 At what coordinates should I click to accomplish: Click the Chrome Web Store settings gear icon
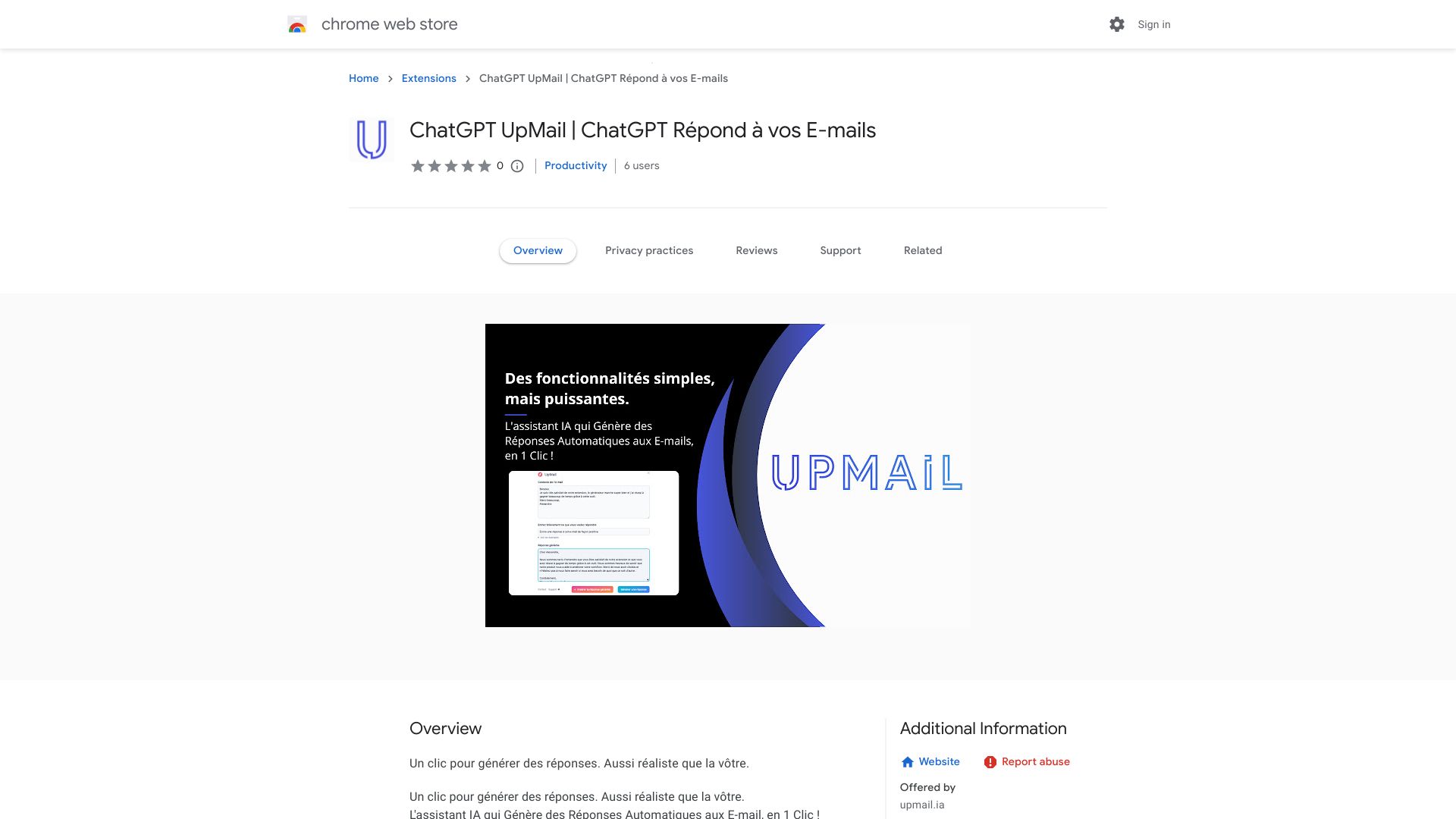[x=1117, y=24]
